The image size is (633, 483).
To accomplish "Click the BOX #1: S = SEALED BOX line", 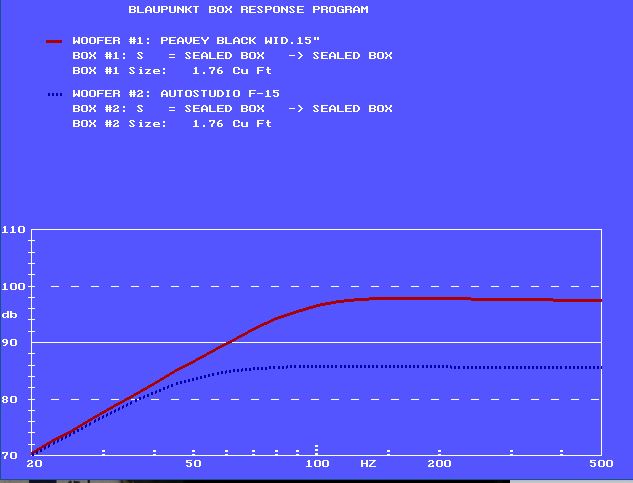I will 233,55.
